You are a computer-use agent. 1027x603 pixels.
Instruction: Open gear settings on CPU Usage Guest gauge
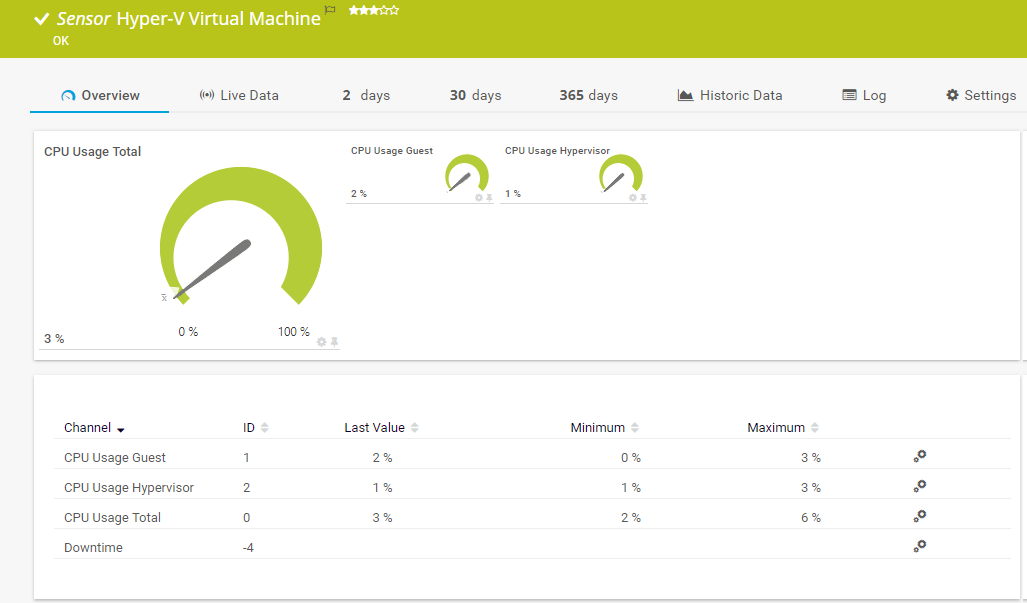coord(479,198)
